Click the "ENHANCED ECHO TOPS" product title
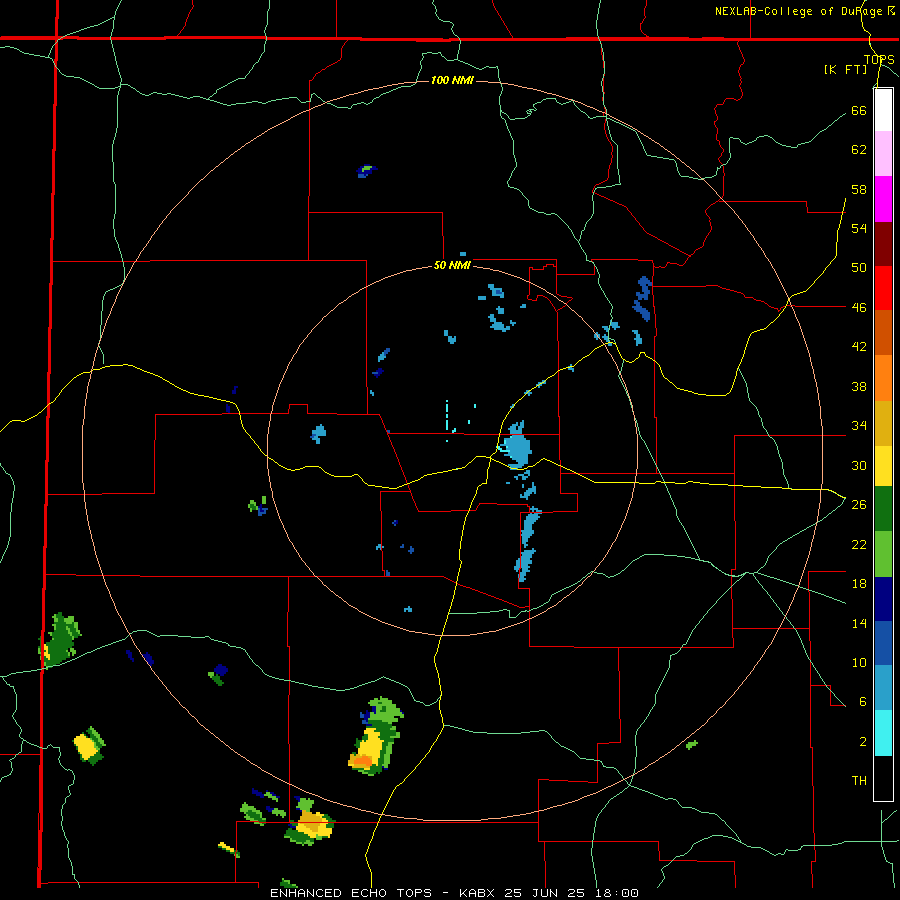 (351, 893)
